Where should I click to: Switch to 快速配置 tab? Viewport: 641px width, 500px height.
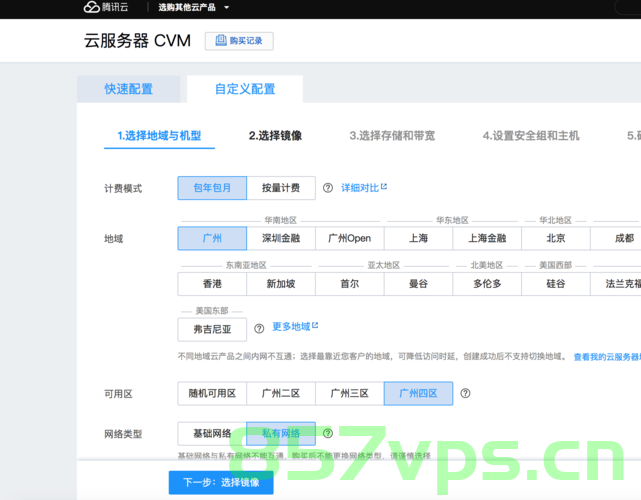coord(128,89)
